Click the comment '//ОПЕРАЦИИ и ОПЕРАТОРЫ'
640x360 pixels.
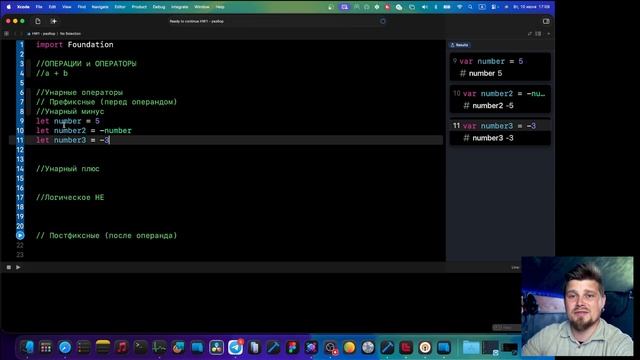86,64
